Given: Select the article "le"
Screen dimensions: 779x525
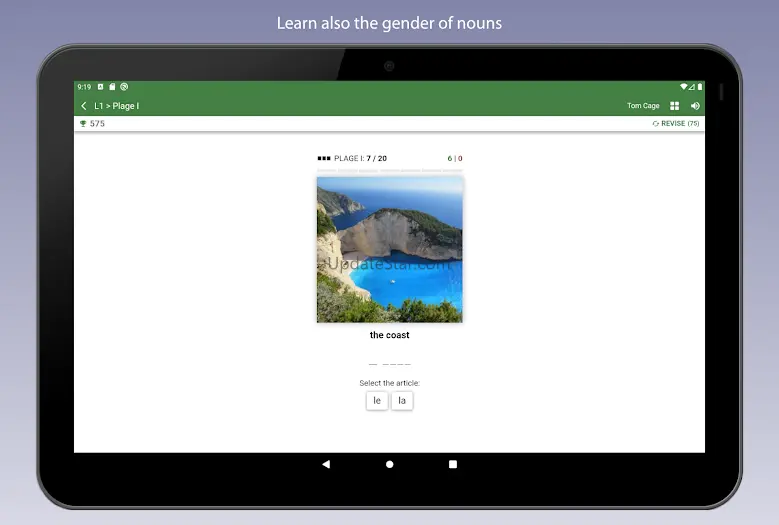Looking at the screenshot, I should [377, 400].
